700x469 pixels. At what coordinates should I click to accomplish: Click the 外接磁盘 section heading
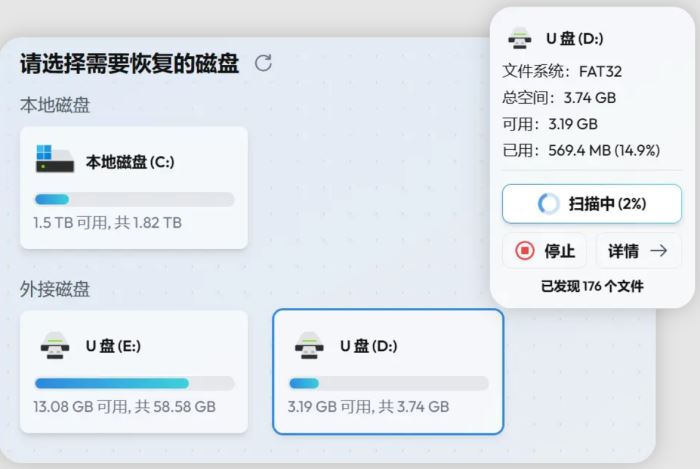tap(55, 289)
